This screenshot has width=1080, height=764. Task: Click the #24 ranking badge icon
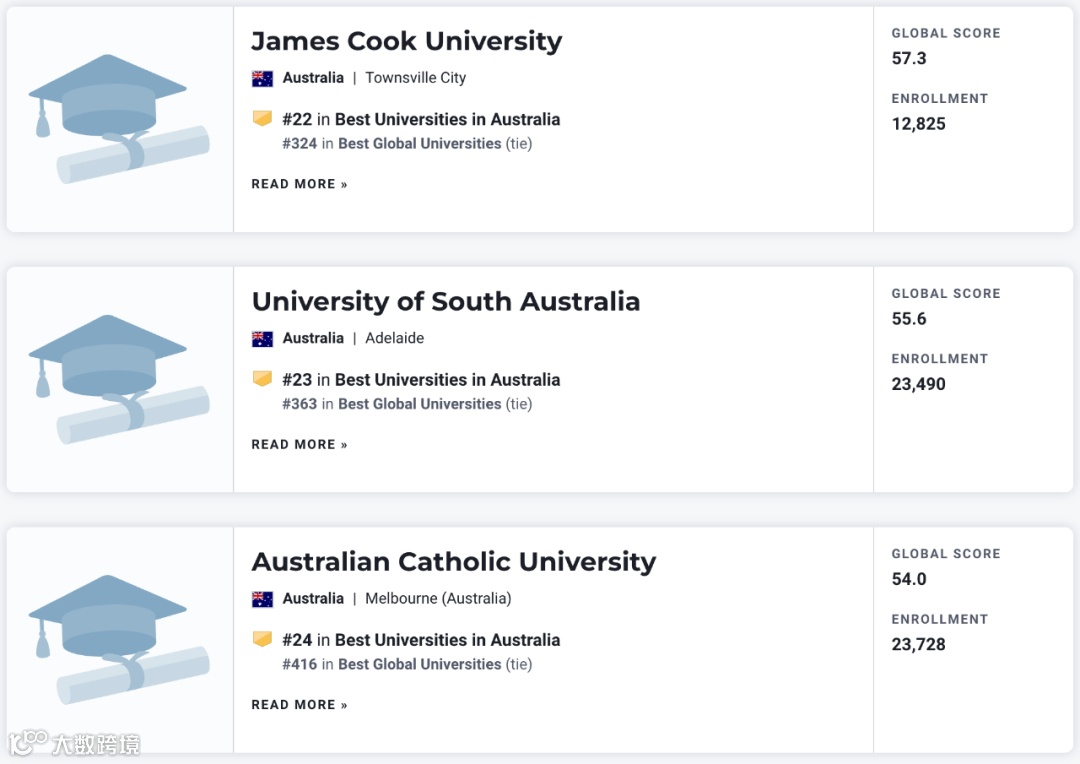[x=262, y=639]
